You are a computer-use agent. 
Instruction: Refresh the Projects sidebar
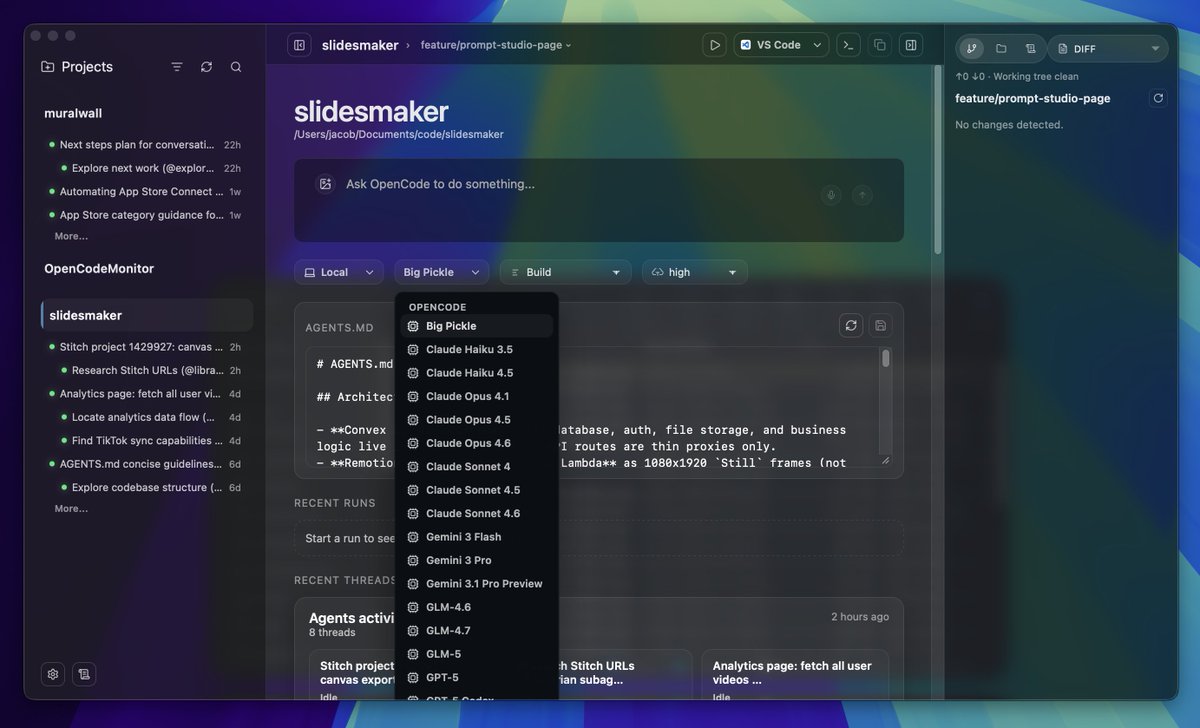pos(206,67)
